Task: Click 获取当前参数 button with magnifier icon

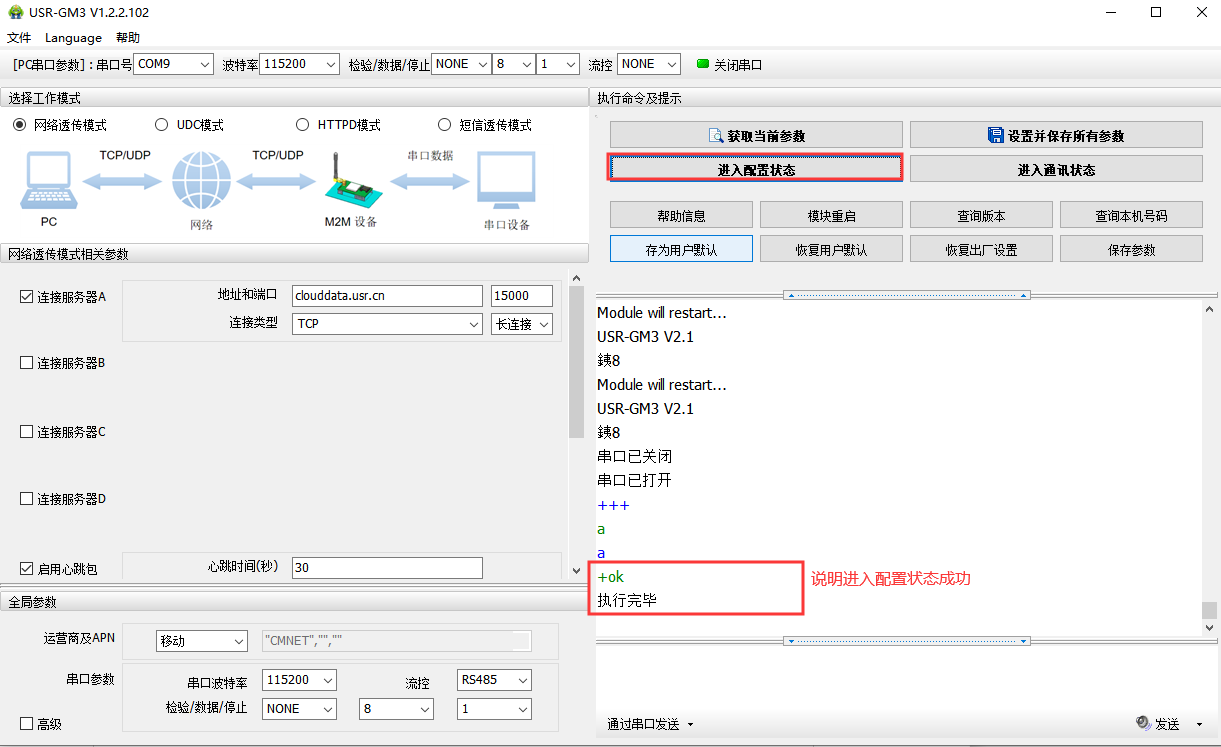Action: (756, 135)
